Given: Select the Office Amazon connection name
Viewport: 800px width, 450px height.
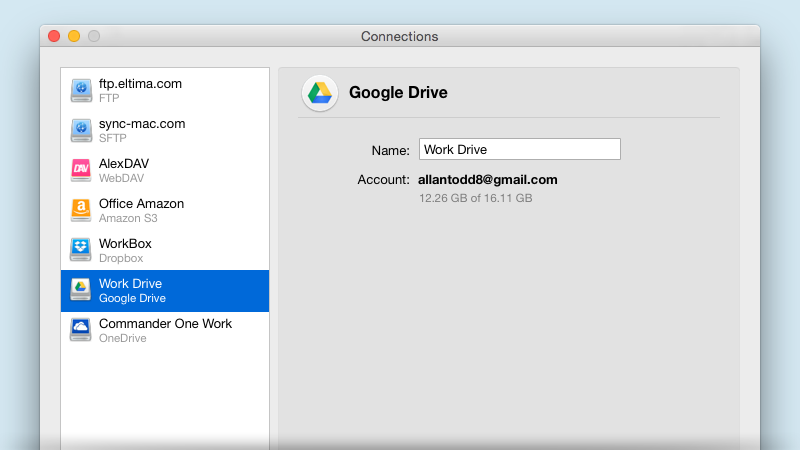Looking at the screenshot, I should pyautogui.click(x=141, y=204).
